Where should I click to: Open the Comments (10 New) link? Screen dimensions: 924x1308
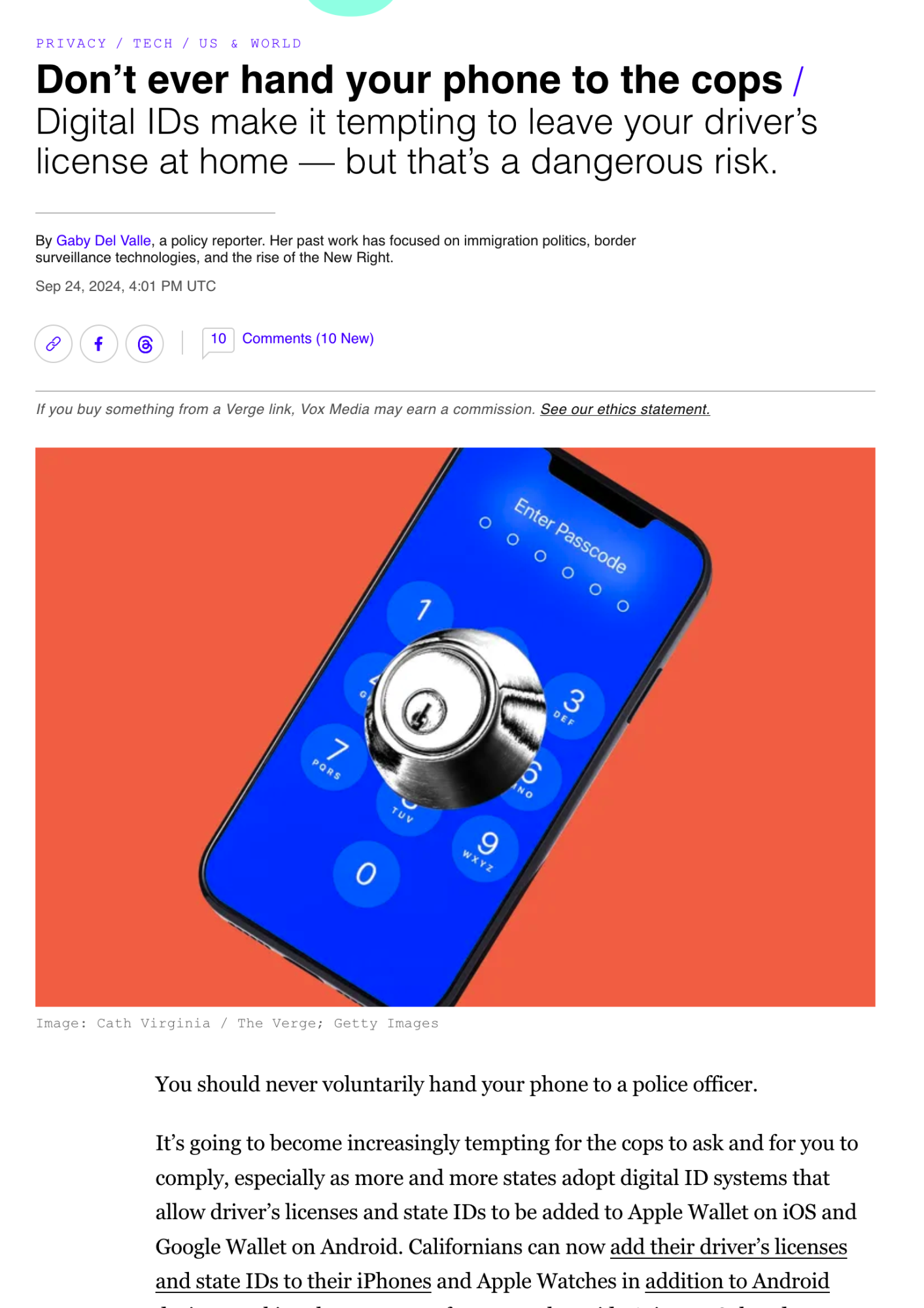click(x=308, y=338)
